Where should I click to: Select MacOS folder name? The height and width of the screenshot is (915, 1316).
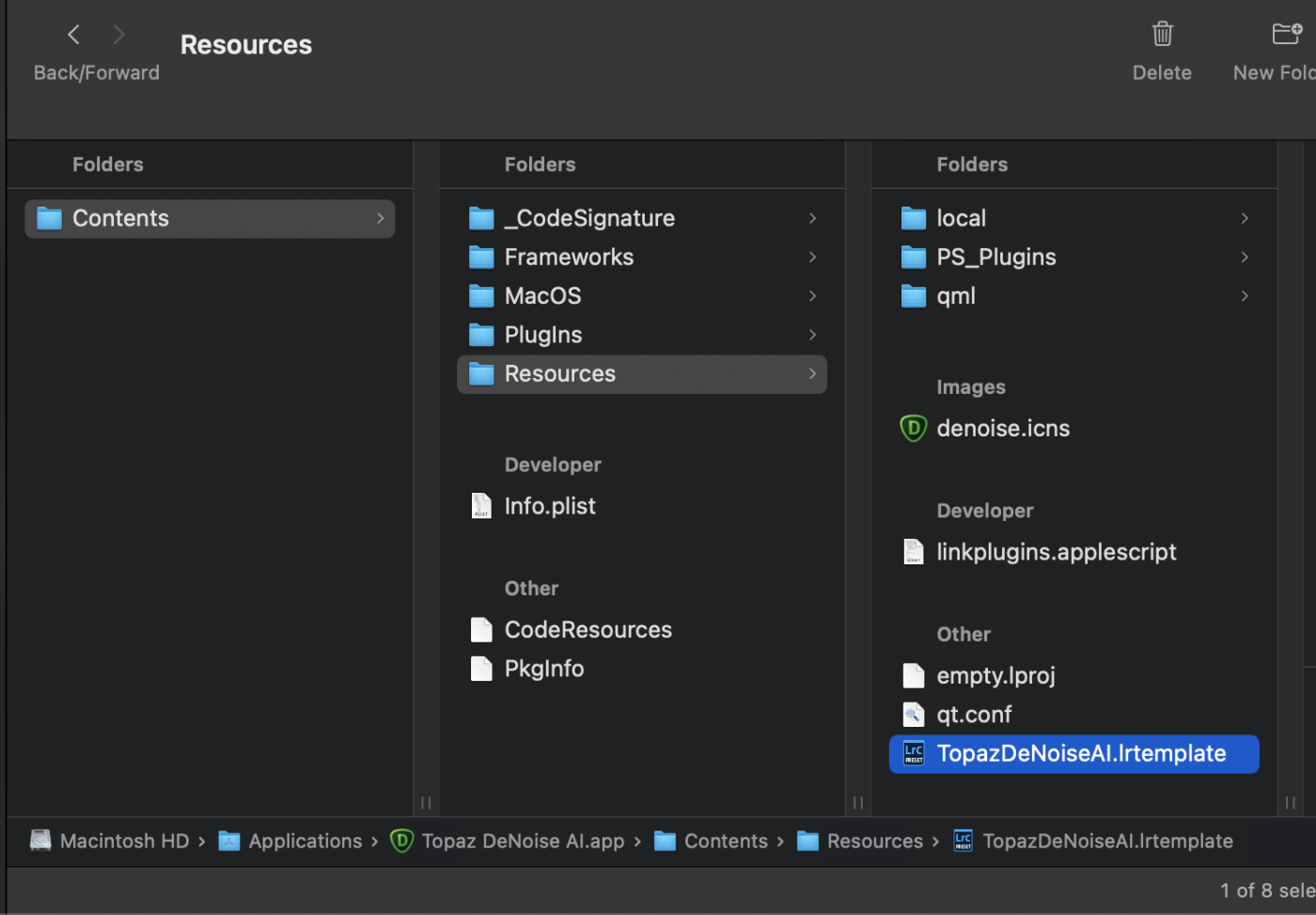click(x=542, y=296)
